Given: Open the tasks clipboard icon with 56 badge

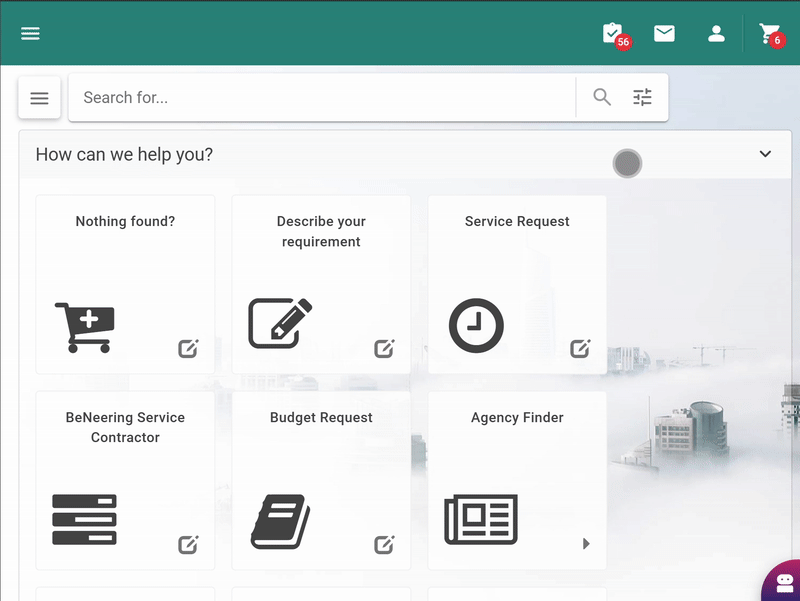Looking at the screenshot, I should pyautogui.click(x=613, y=34).
